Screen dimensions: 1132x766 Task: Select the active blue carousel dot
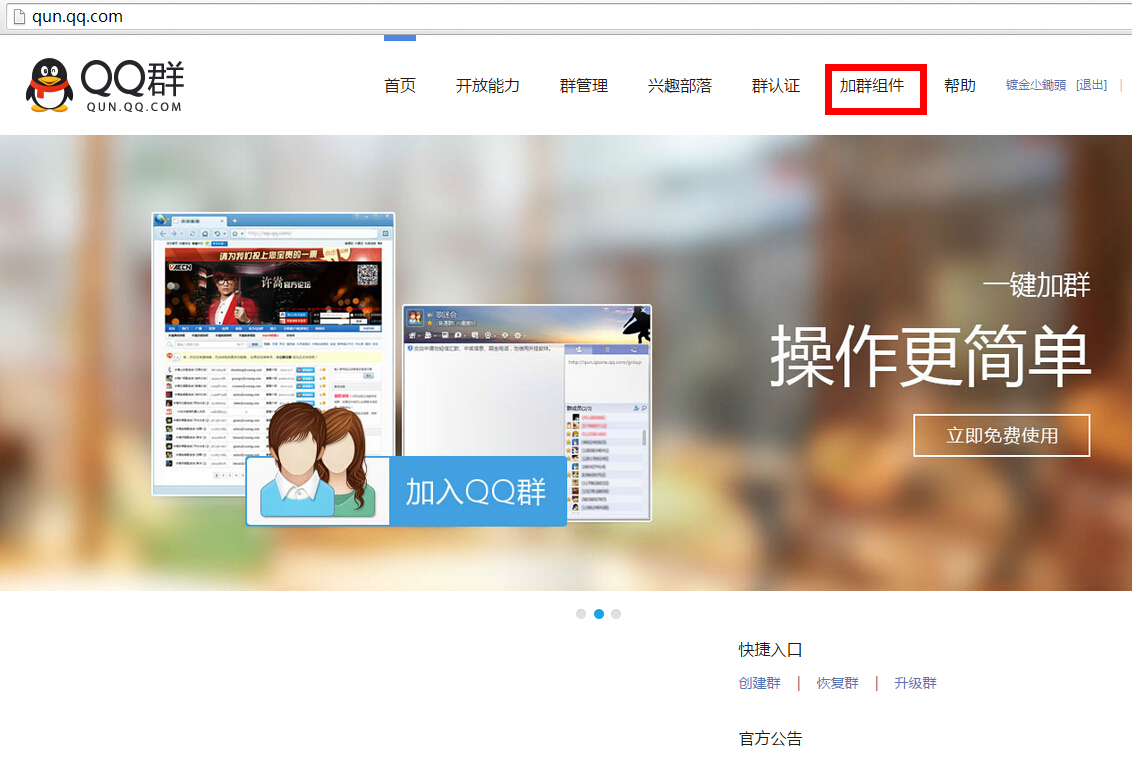[x=599, y=614]
